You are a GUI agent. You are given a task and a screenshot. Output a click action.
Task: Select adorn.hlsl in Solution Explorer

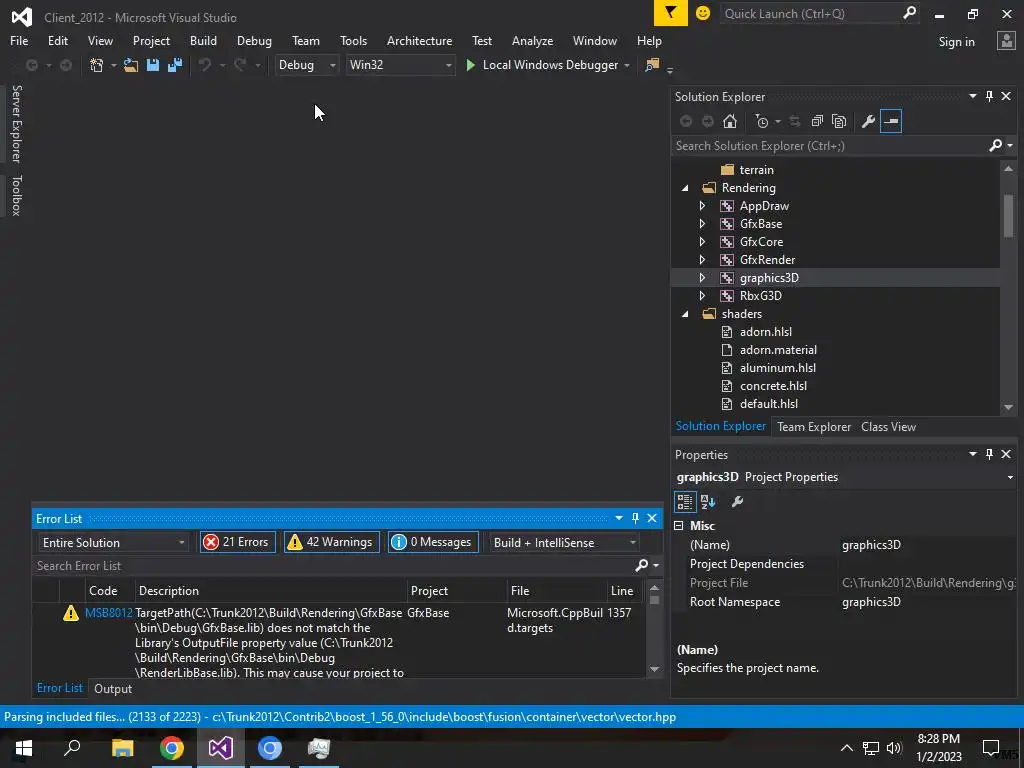click(x=765, y=332)
